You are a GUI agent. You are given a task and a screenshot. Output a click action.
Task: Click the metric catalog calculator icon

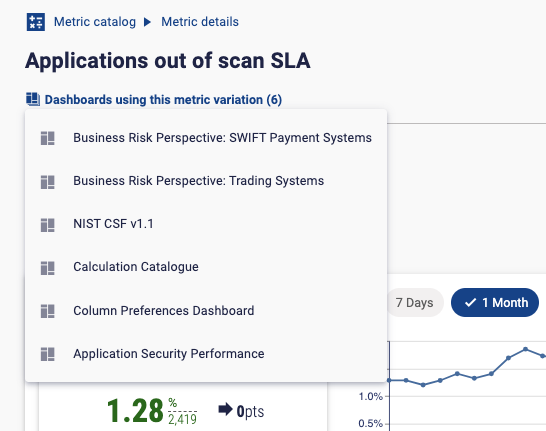36,22
